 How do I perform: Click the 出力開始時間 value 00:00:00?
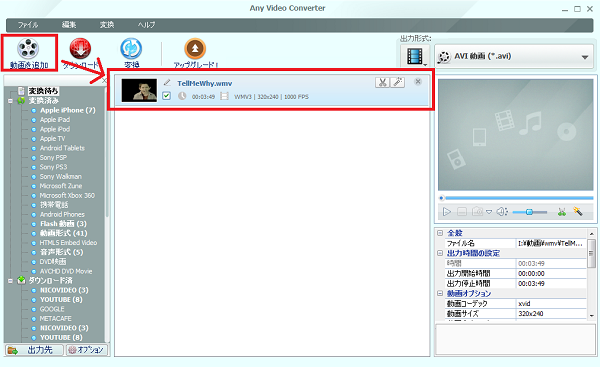coord(532,274)
